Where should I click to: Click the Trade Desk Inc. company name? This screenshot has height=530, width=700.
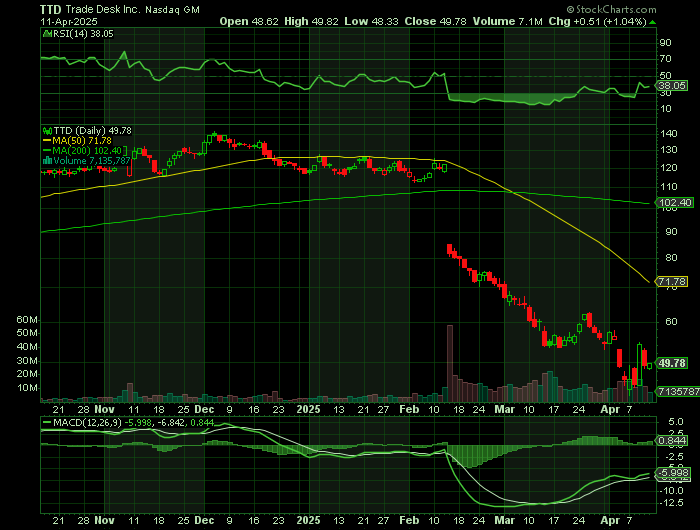click(x=102, y=9)
